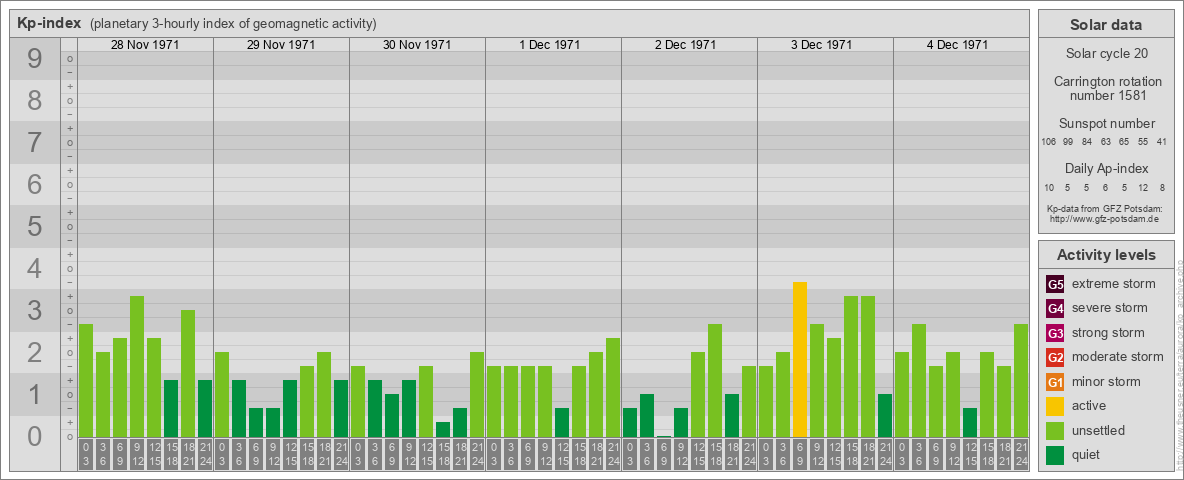Screen dimensions: 1184x480
Task: Click the Kp scale number 0
Action: pos(34,436)
